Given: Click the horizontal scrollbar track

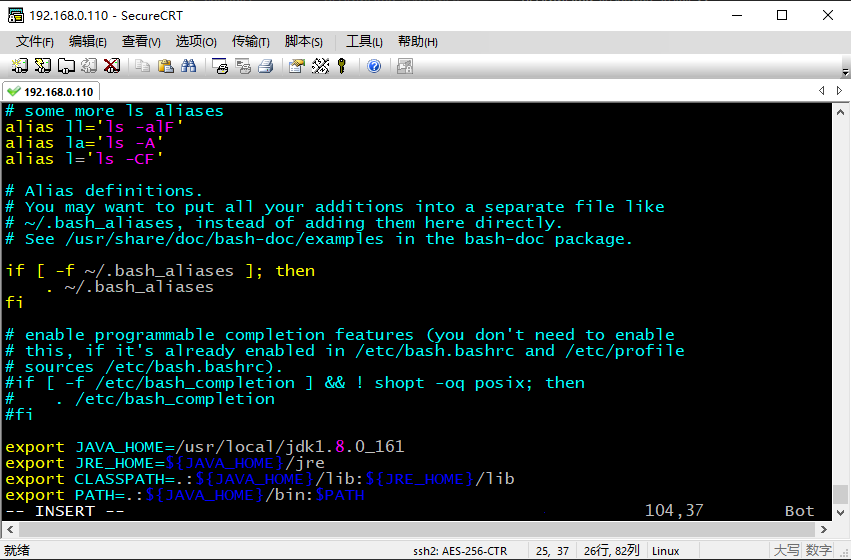Looking at the screenshot, I should [x=417, y=529].
